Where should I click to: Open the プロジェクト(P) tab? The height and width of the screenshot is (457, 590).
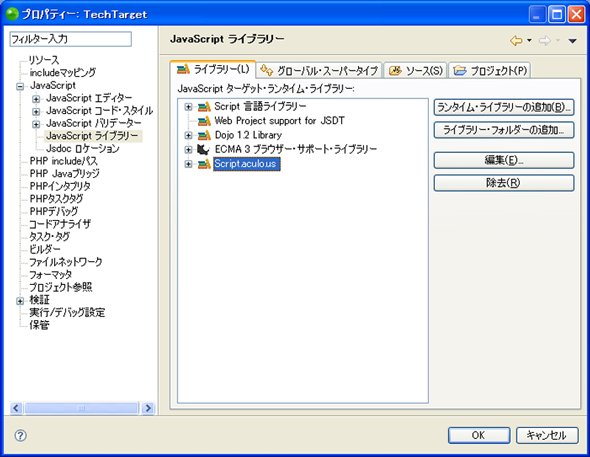click(x=490, y=70)
